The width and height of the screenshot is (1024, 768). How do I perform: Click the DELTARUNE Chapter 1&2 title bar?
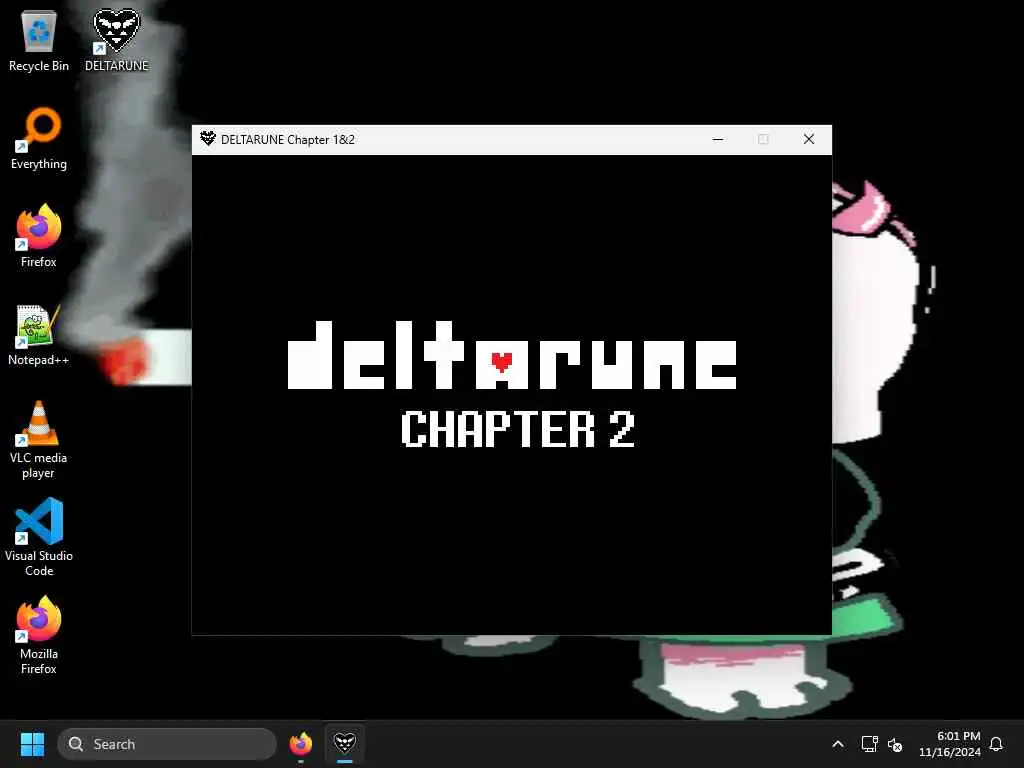(x=512, y=139)
